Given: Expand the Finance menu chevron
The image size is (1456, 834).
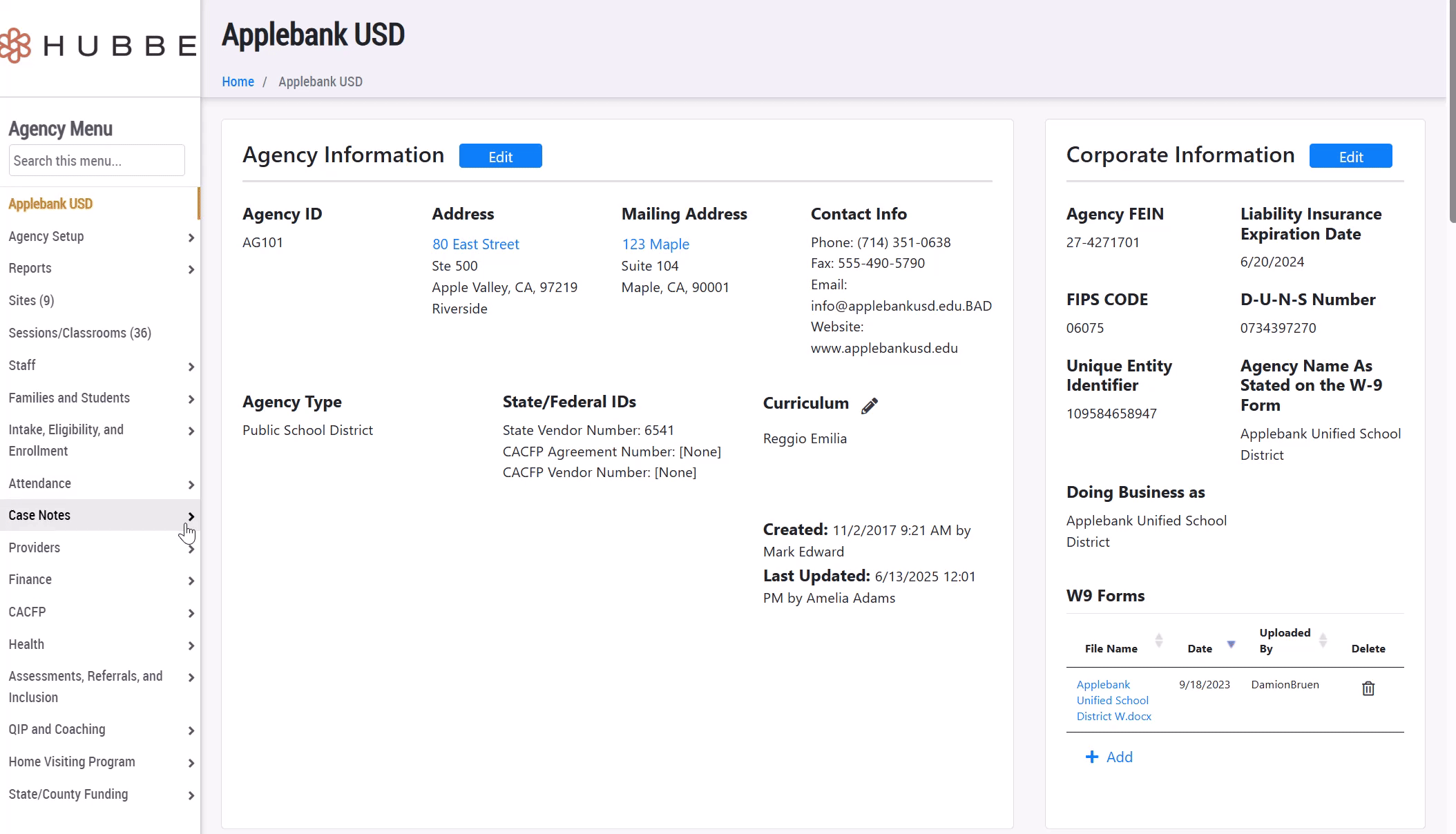Looking at the screenshot, I should tap(191, 581).
